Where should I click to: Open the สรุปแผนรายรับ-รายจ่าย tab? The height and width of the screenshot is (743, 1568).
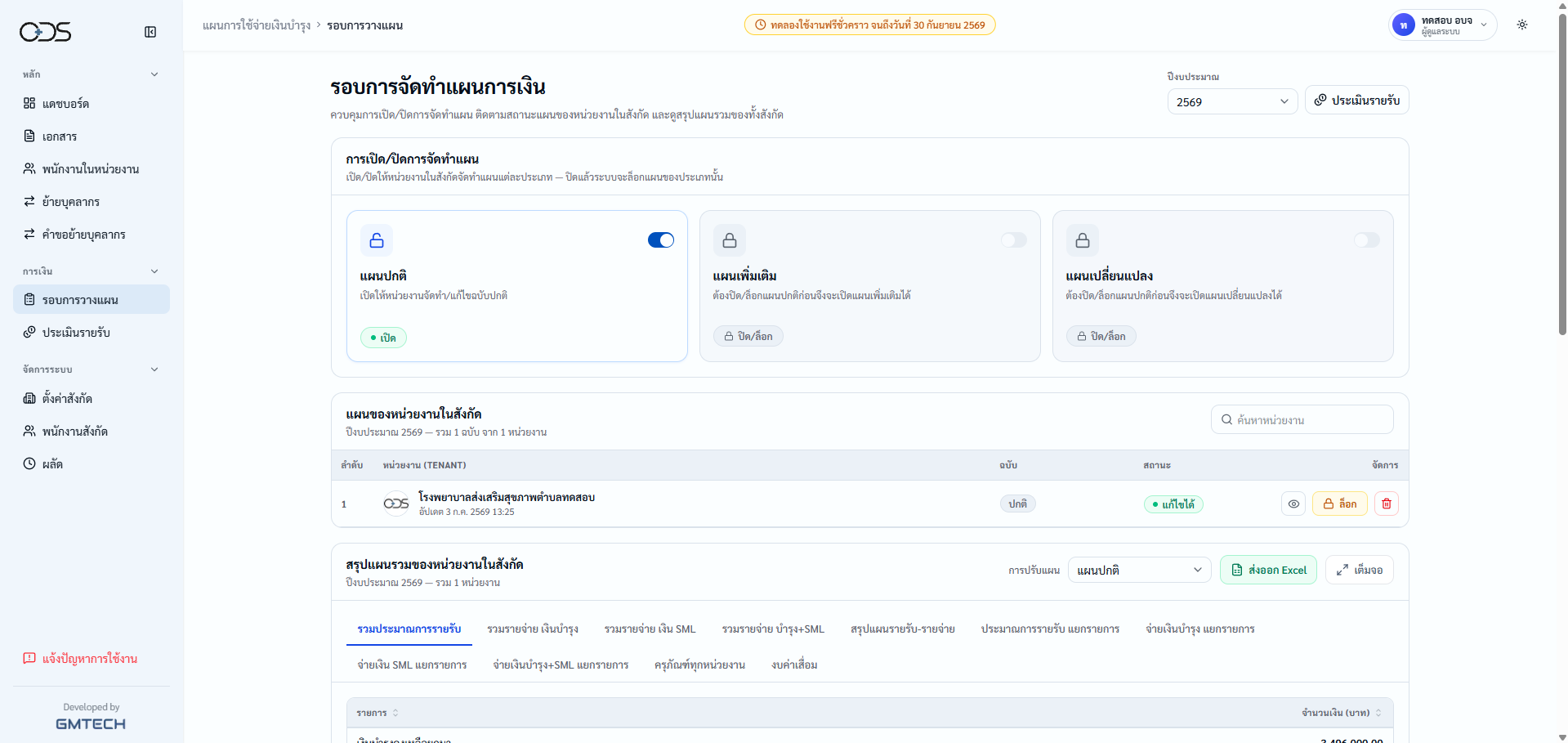tap(903, 629)
